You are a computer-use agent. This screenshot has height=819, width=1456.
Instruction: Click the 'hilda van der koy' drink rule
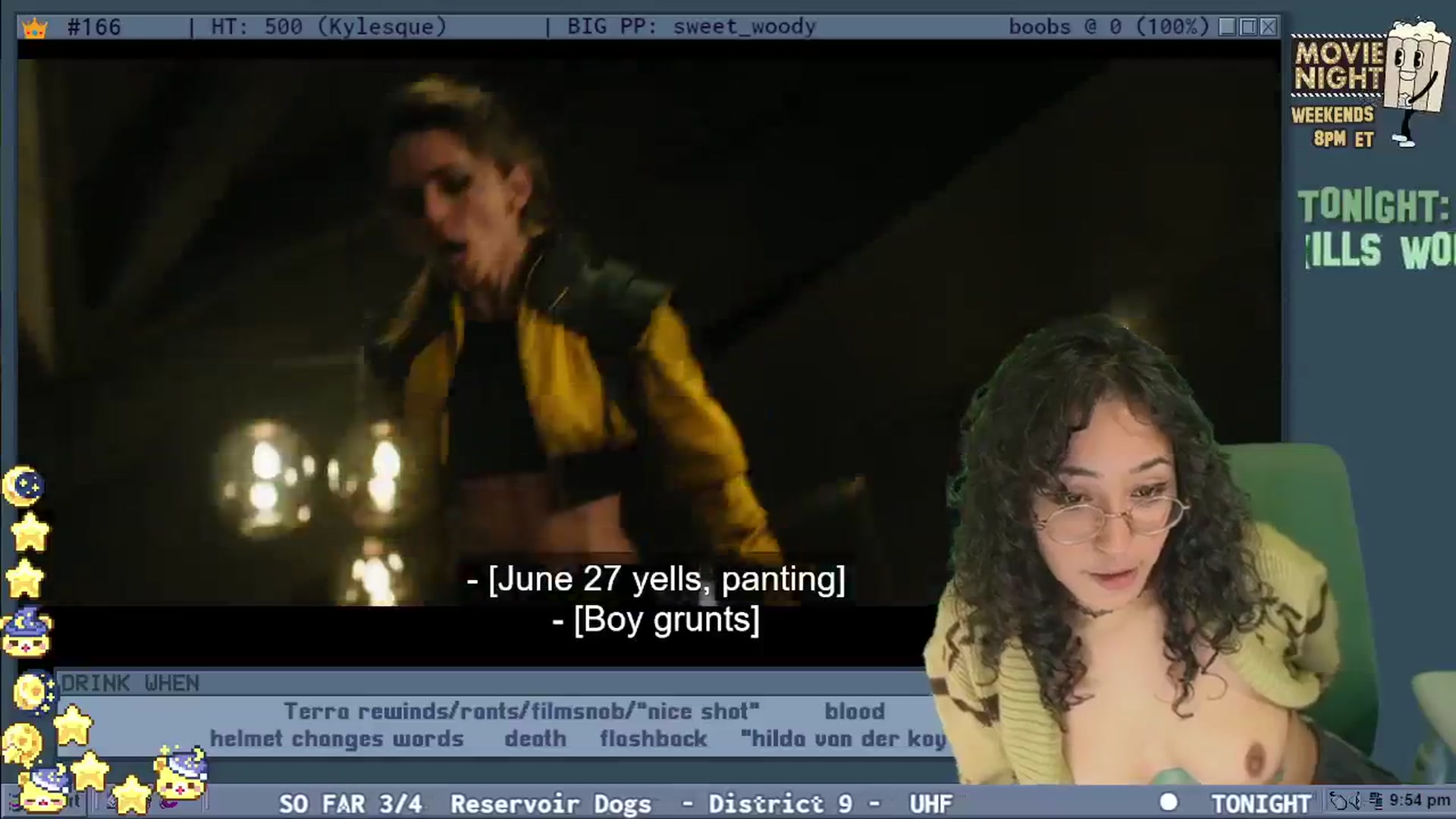pos(843,739)
